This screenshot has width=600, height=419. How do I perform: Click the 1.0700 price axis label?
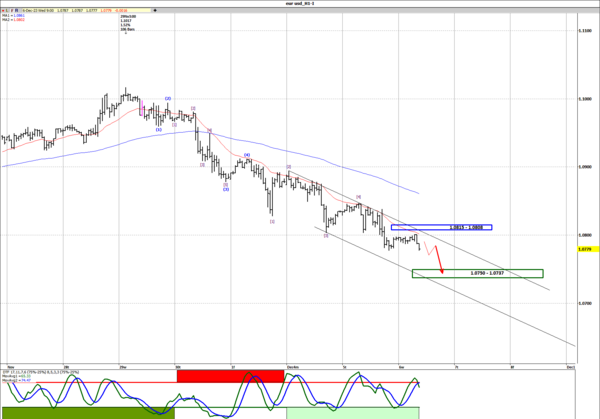point(584,303)
